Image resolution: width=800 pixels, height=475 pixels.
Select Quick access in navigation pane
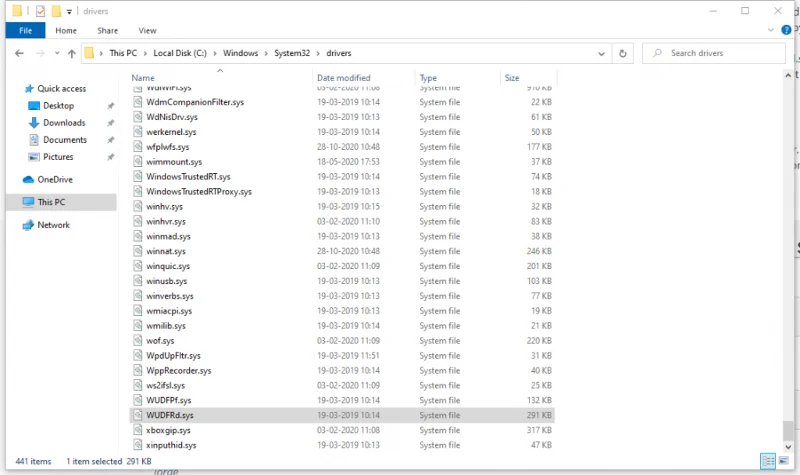(61, 89)
